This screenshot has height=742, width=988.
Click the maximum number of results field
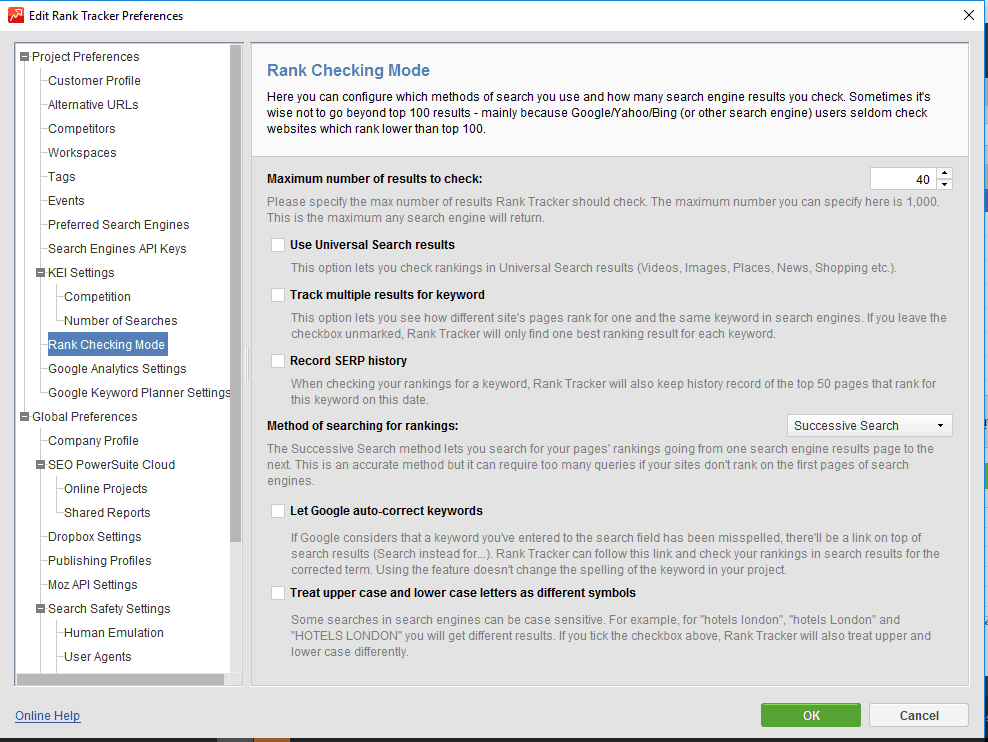tap(902, 180)
